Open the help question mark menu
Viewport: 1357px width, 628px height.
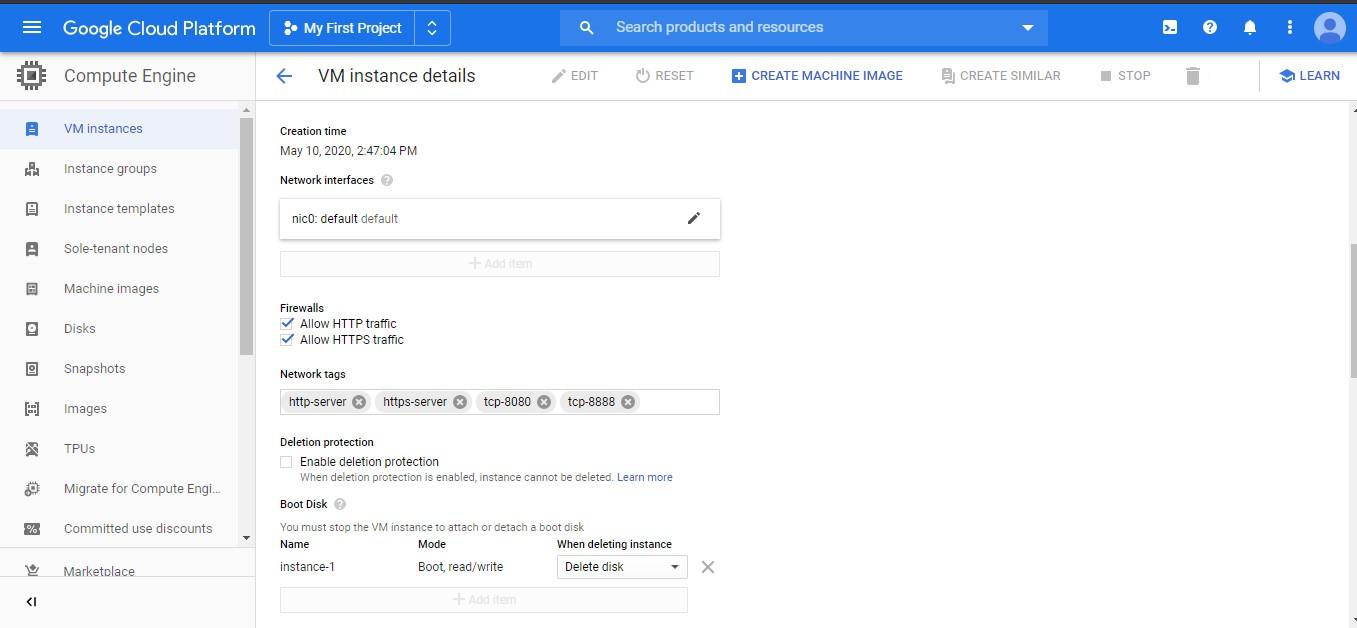click(1210, 27)
